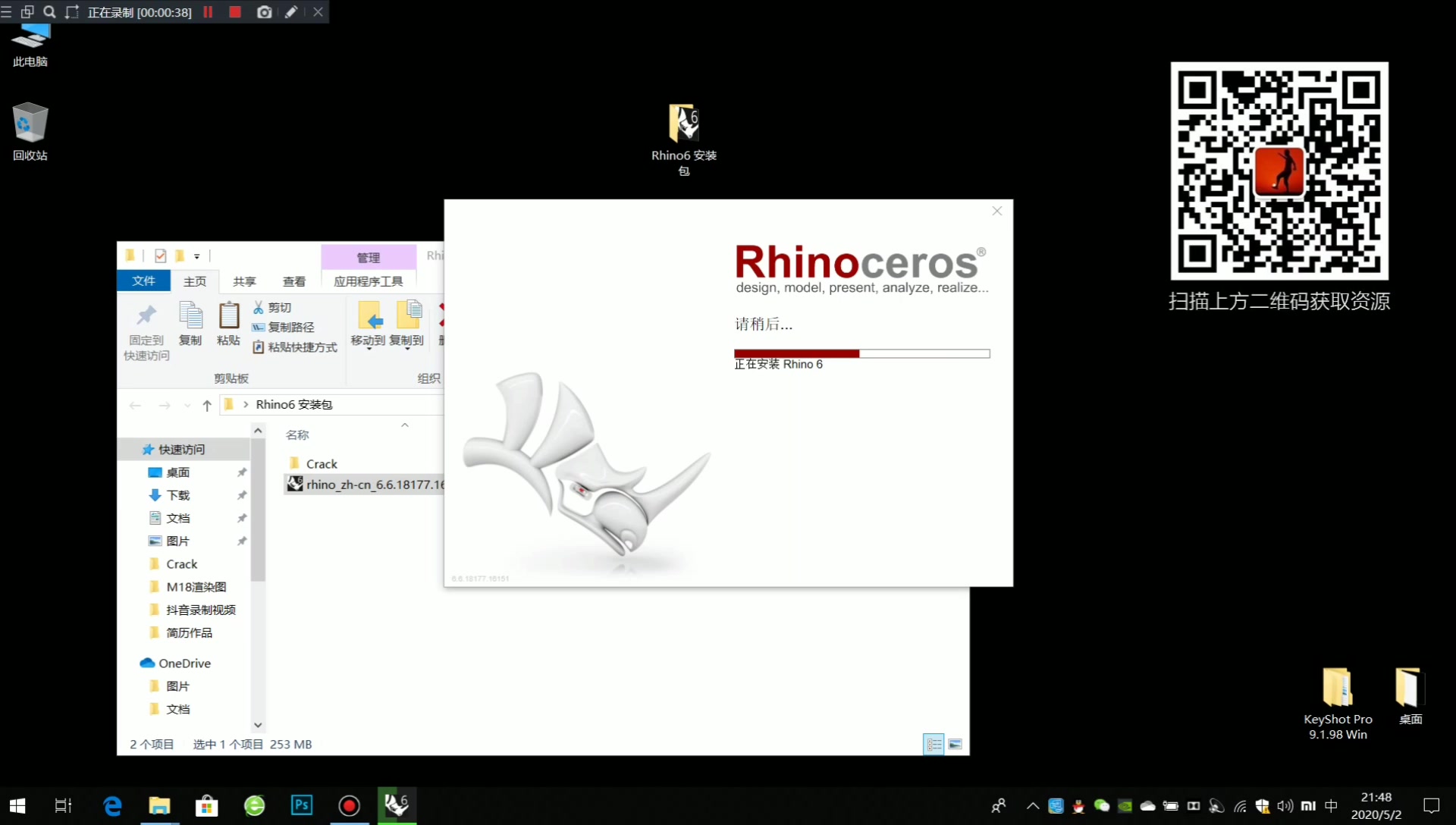Switch Explorer to large icons view
Image resolution: width=1456 pixels, height=825 pixels.
tap(955, 745)
